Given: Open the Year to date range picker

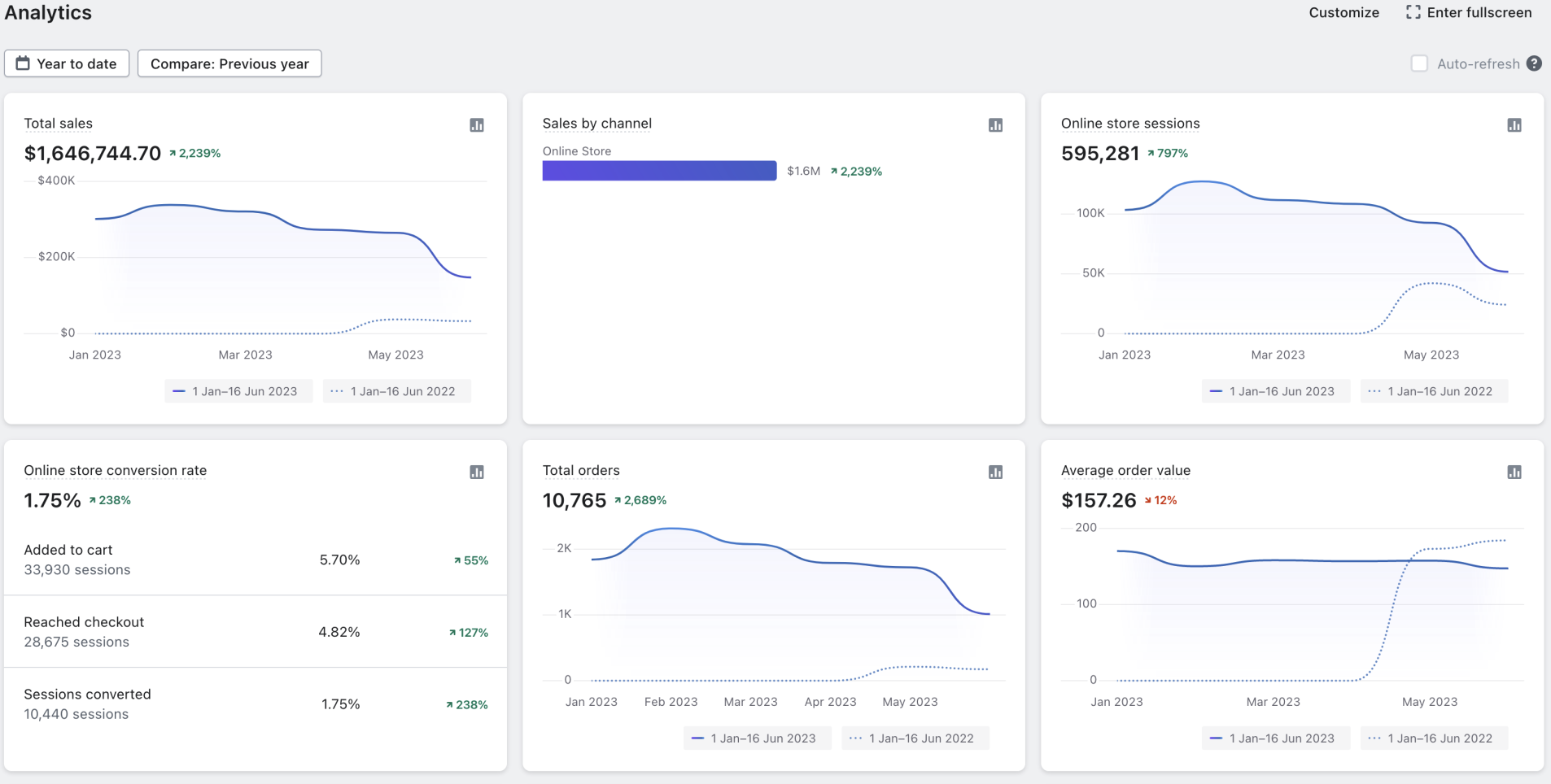Looking at the screenshot, I should pyautogui.click(x=67, y=63).
